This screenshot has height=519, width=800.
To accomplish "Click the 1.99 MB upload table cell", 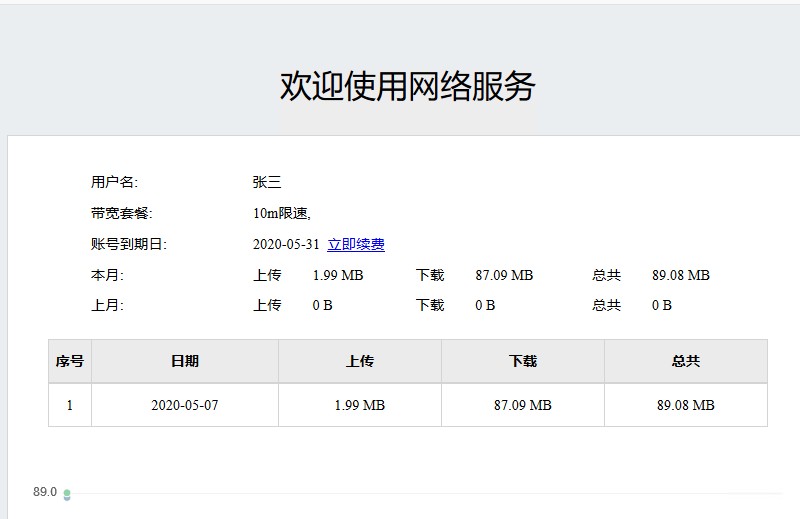I will (360, 405).
